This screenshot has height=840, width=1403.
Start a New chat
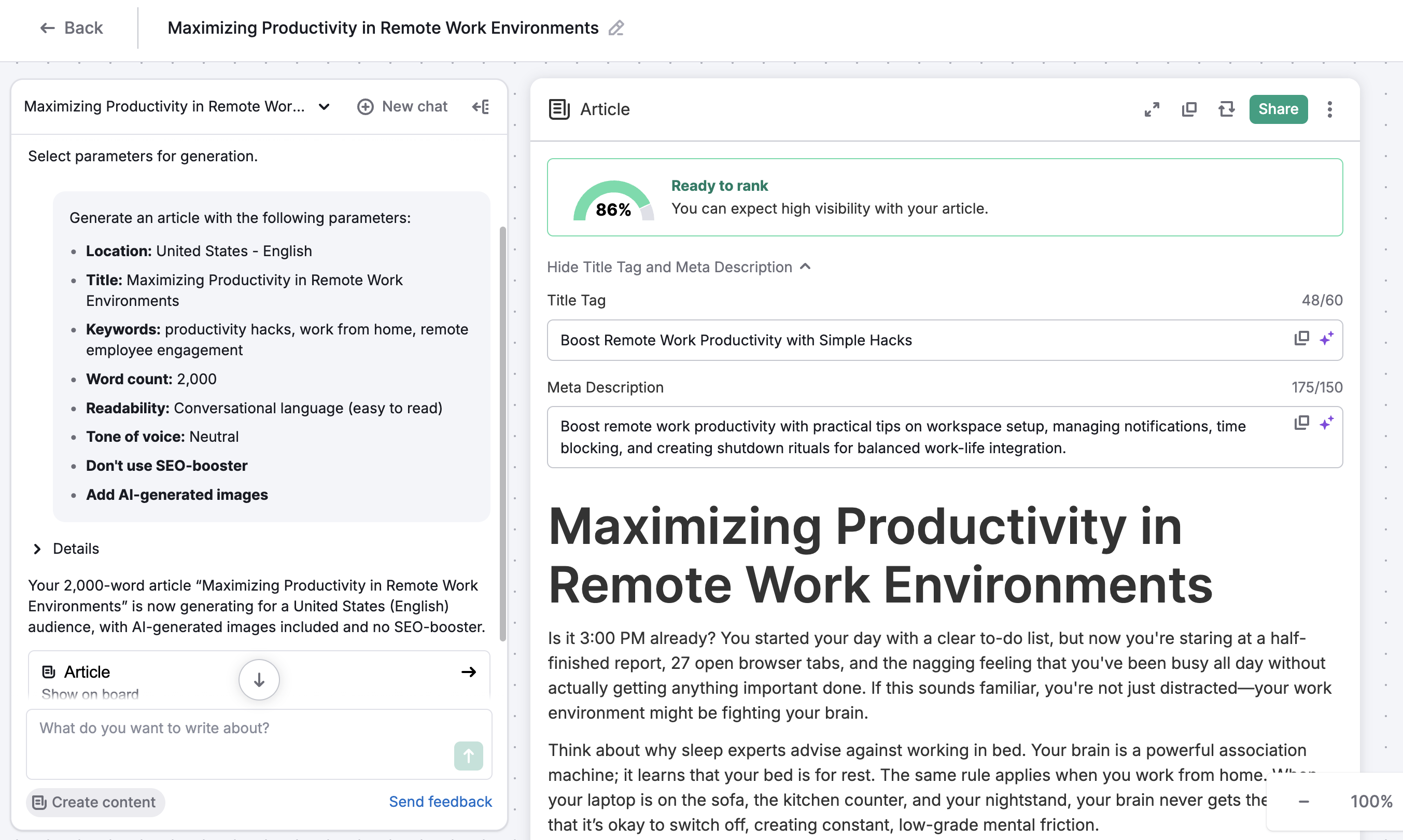click(402, 106)
